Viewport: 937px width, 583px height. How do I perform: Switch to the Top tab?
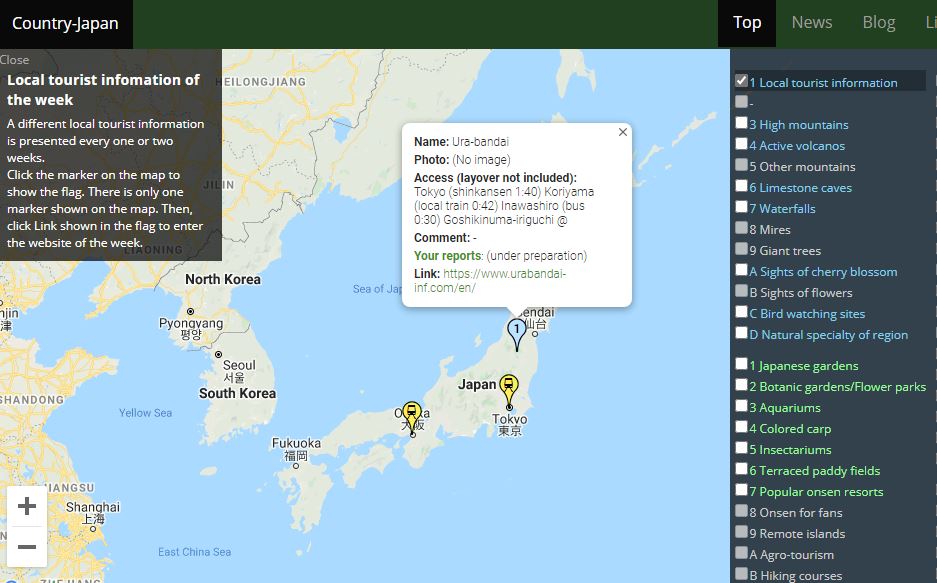(x=747, y=21)
